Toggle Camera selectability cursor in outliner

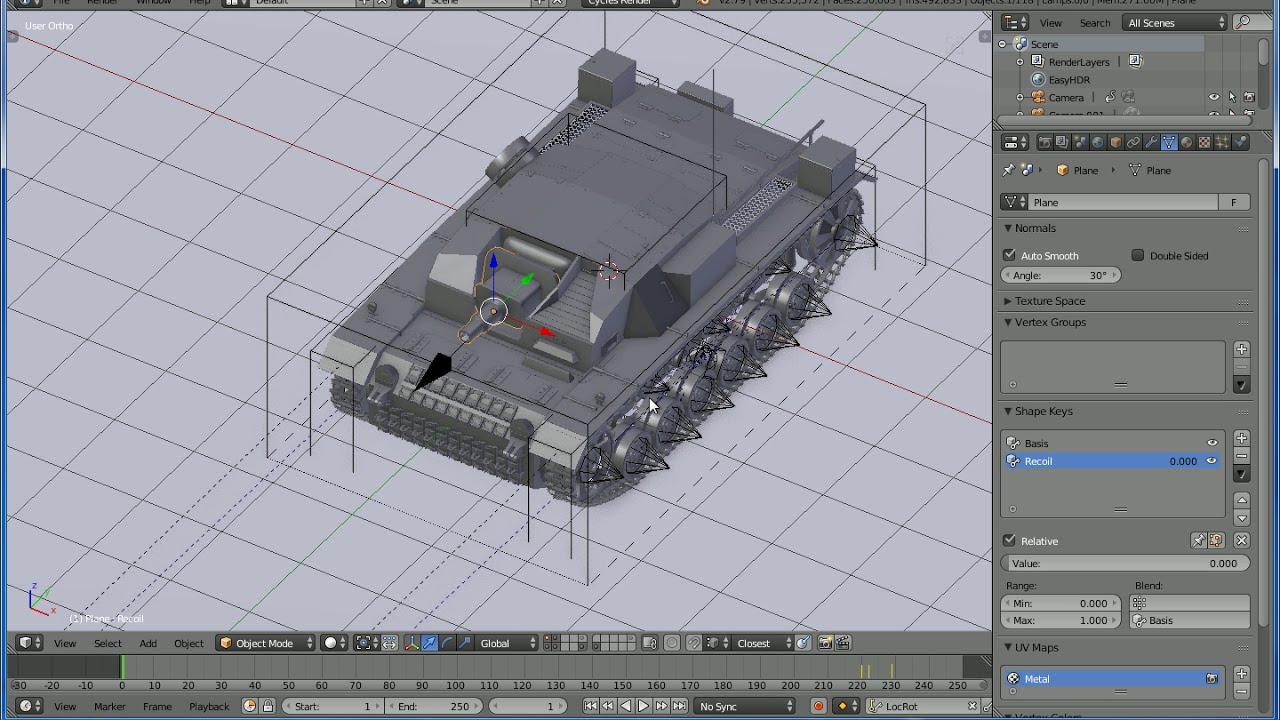(x=1232, y=97)
